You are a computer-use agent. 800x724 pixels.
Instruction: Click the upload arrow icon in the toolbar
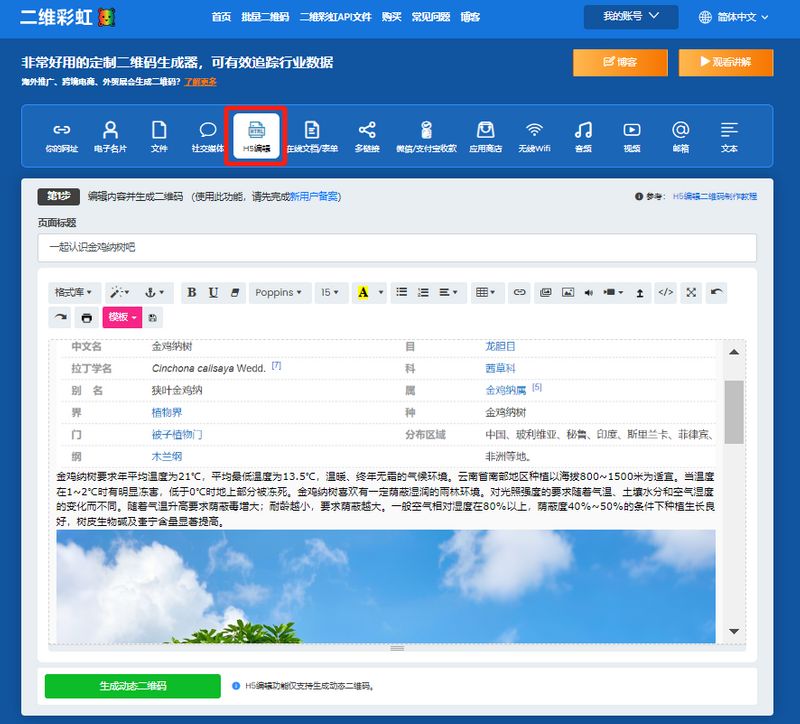coord(640,292)
